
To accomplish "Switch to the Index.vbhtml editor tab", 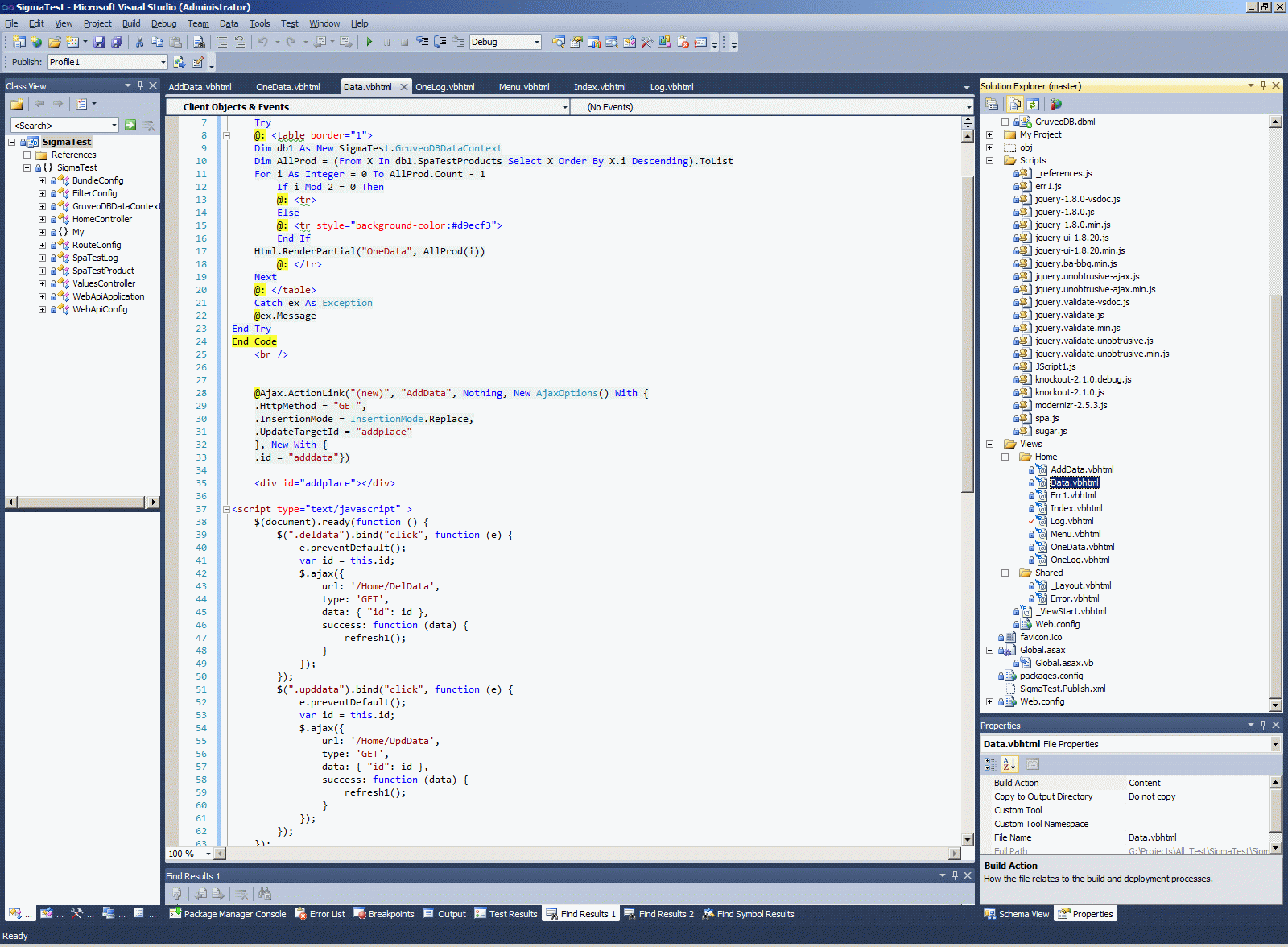I will click(599, 87).
